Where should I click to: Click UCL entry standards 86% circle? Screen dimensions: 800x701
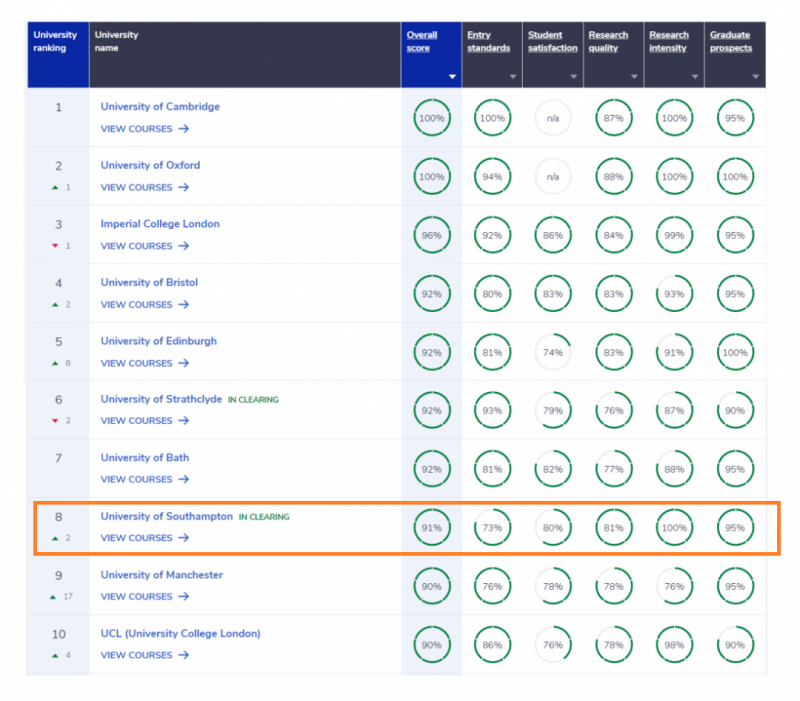(x=492, y=645)
